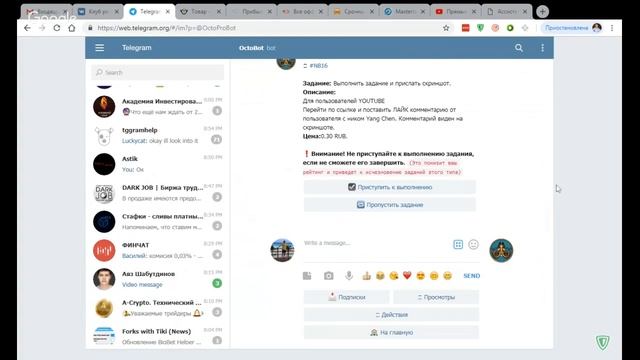This screenshot has height=360, width=640.
Task: Open the ФИНЧАТ chat
Action: (x=158, y=250)
